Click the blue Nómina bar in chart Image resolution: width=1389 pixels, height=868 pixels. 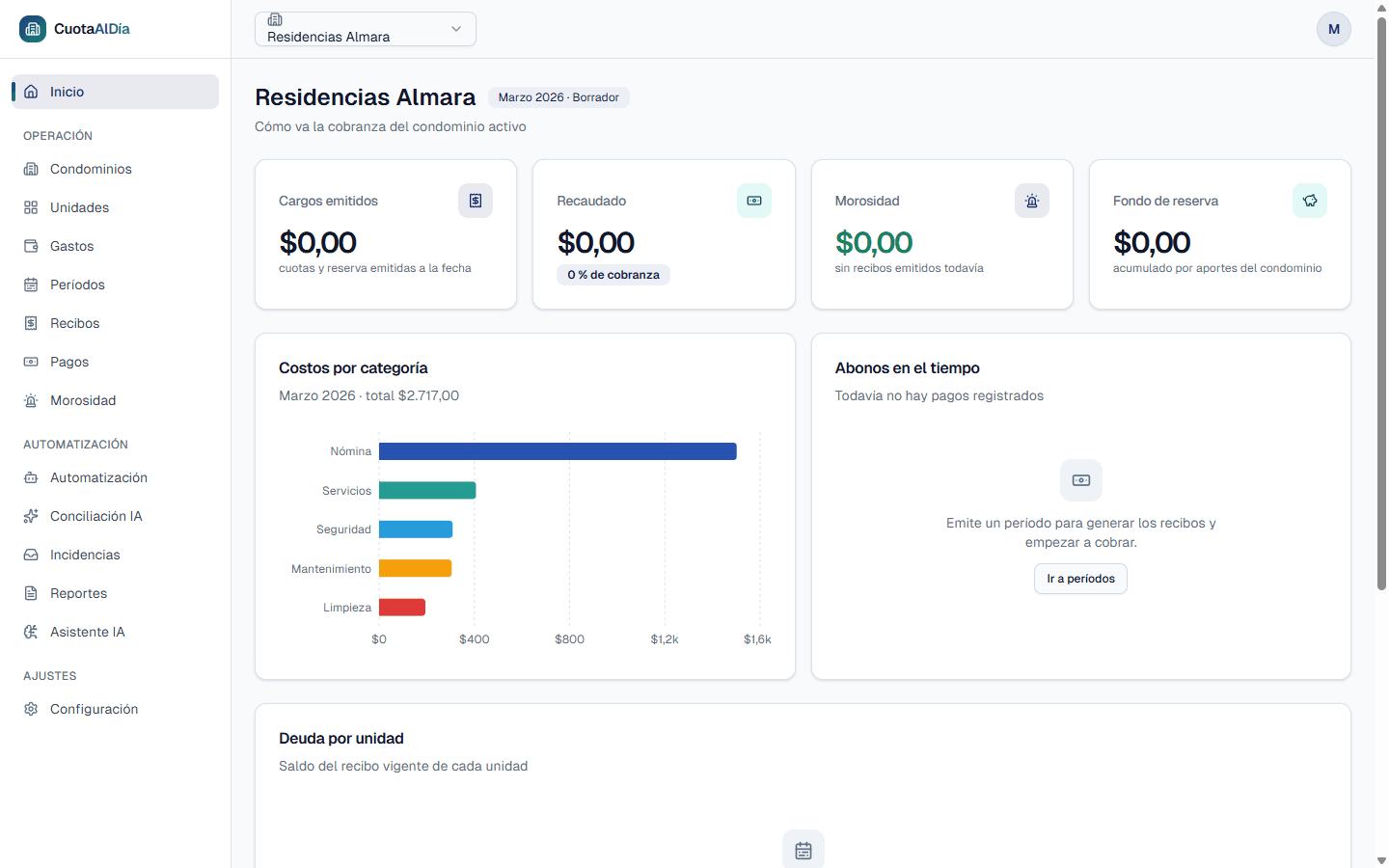click(x=558, y=451)
